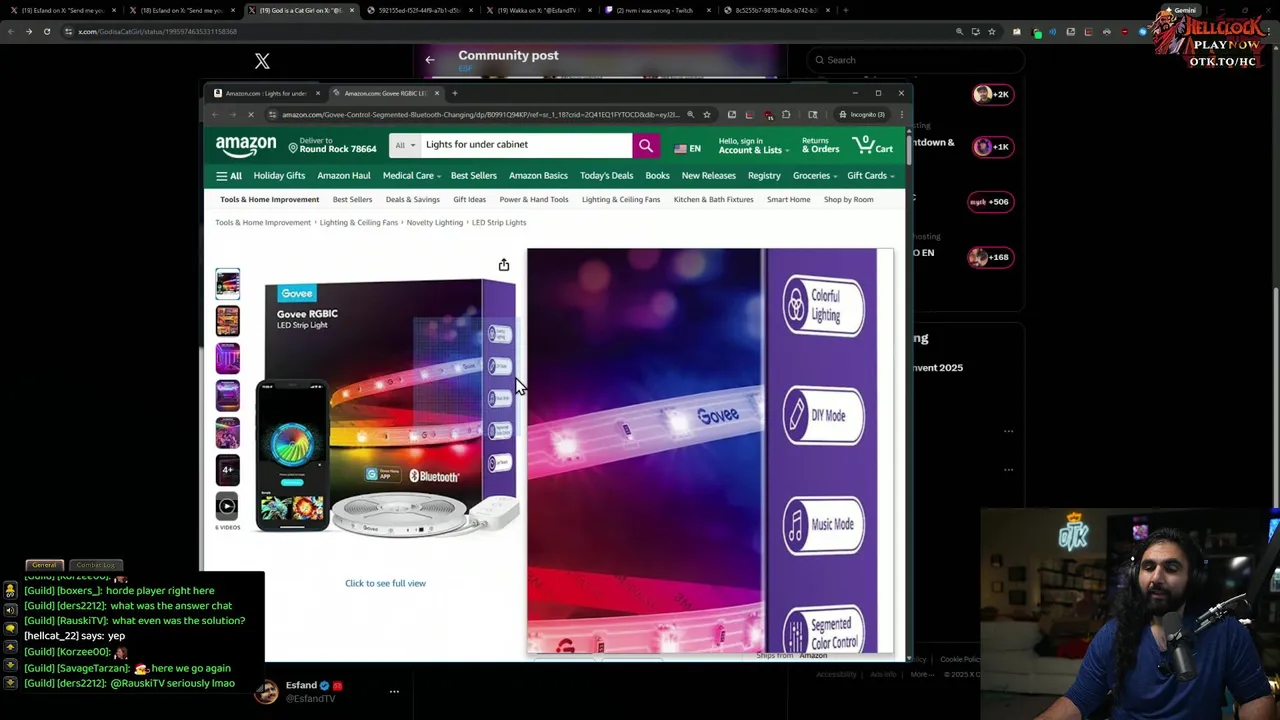1280x720 pixels.
Task: Click Smart Home subnav link
Action: [x=789, y=200]
